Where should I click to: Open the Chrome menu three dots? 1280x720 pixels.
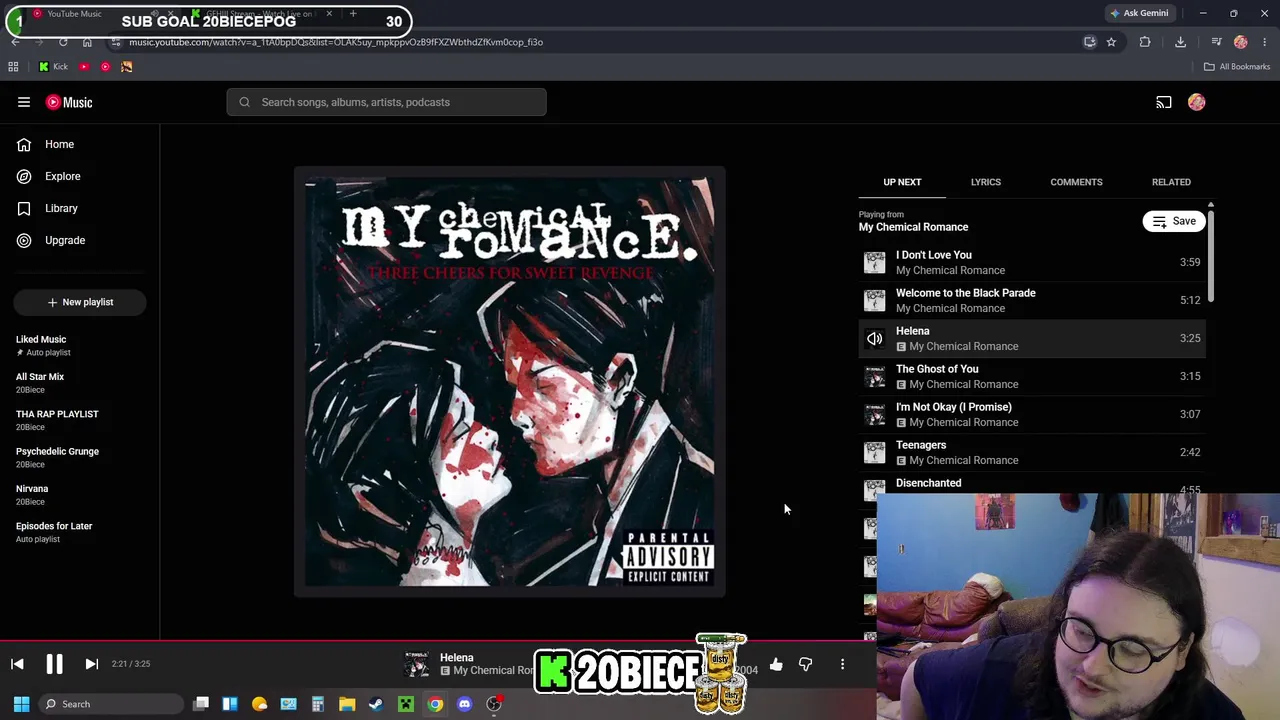(x=1265, y=42)
